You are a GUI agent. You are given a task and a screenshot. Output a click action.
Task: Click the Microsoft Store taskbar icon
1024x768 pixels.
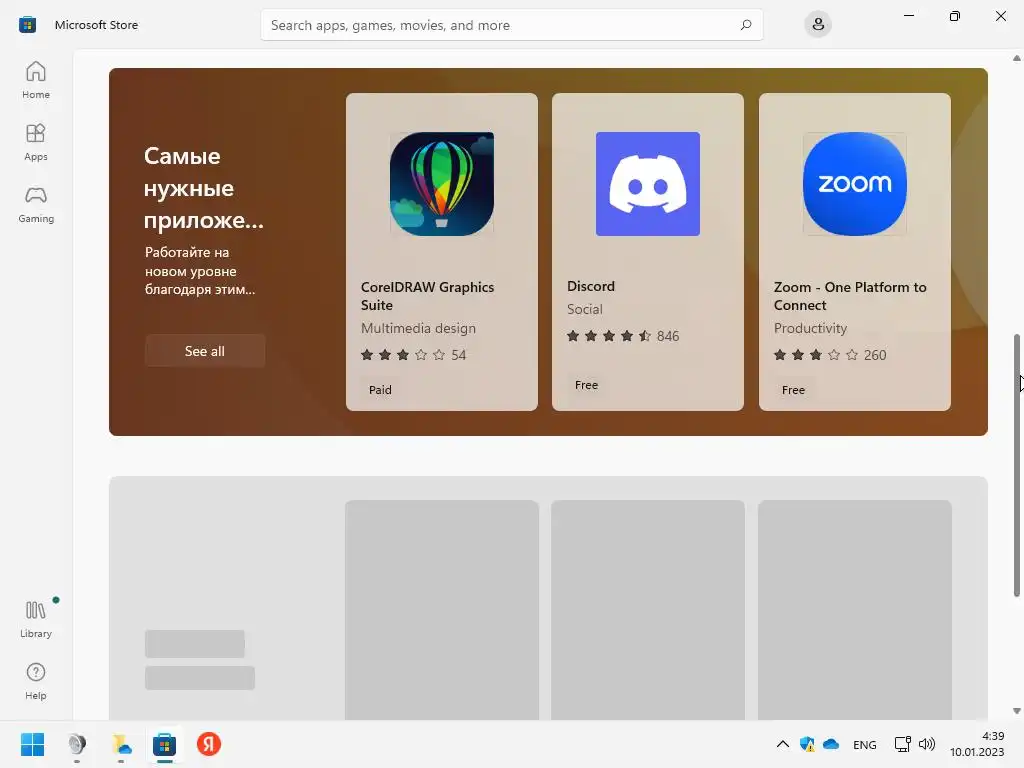165,744
